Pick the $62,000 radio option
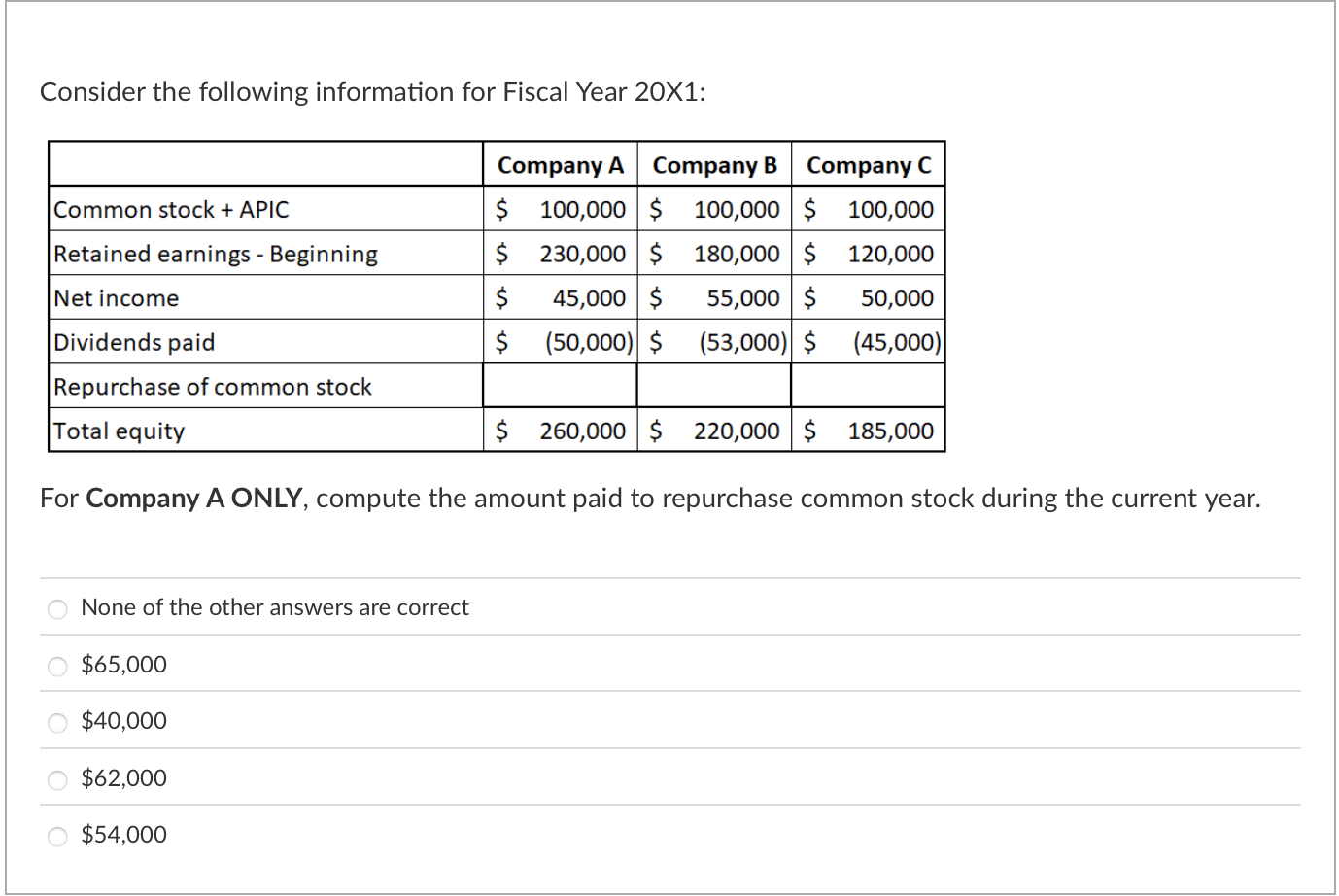Image resolution: width=1339 pixels, height=896 pixels. 58,779
